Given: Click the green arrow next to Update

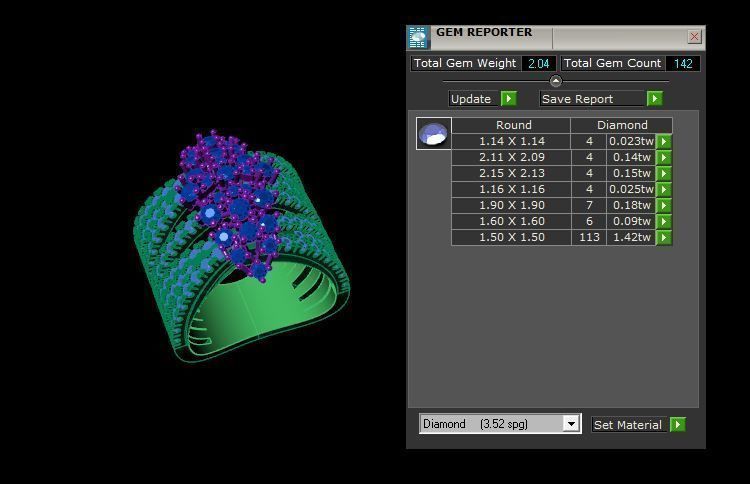Looking at the screenshot, I should tap(508, 99).
